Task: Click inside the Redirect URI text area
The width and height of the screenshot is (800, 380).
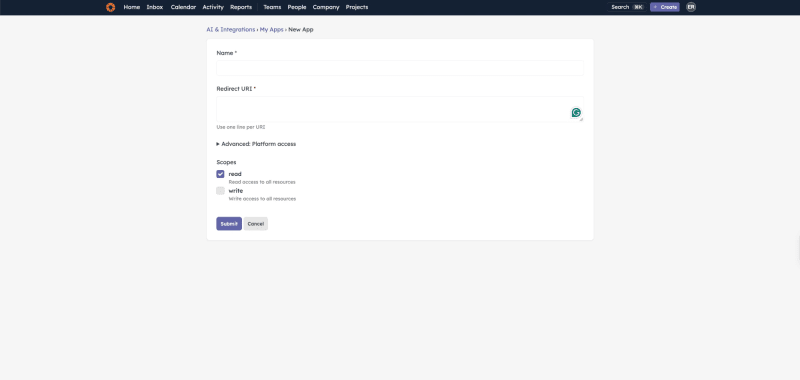Action: 400,109
